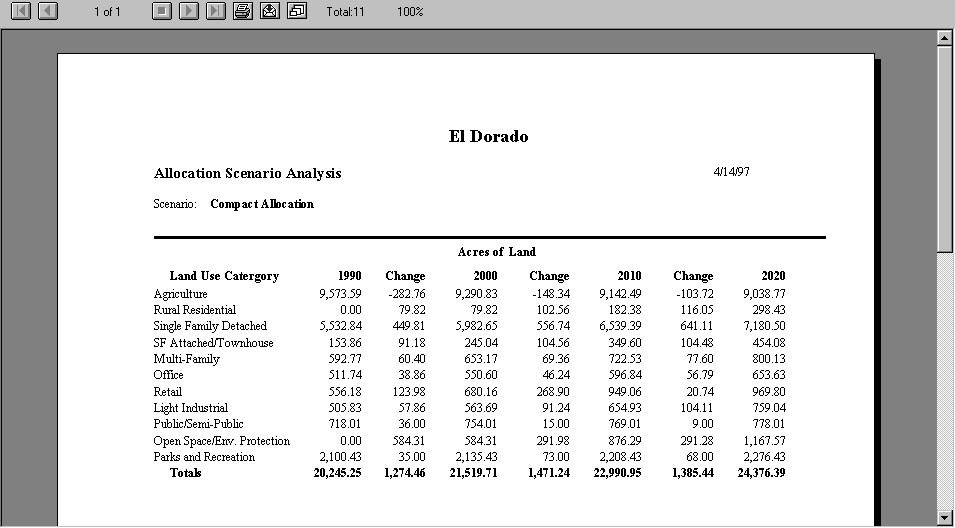Click the total 24,376.39 for 2020
The height and width of the screenshot is (528, 955).
[761, 473]
